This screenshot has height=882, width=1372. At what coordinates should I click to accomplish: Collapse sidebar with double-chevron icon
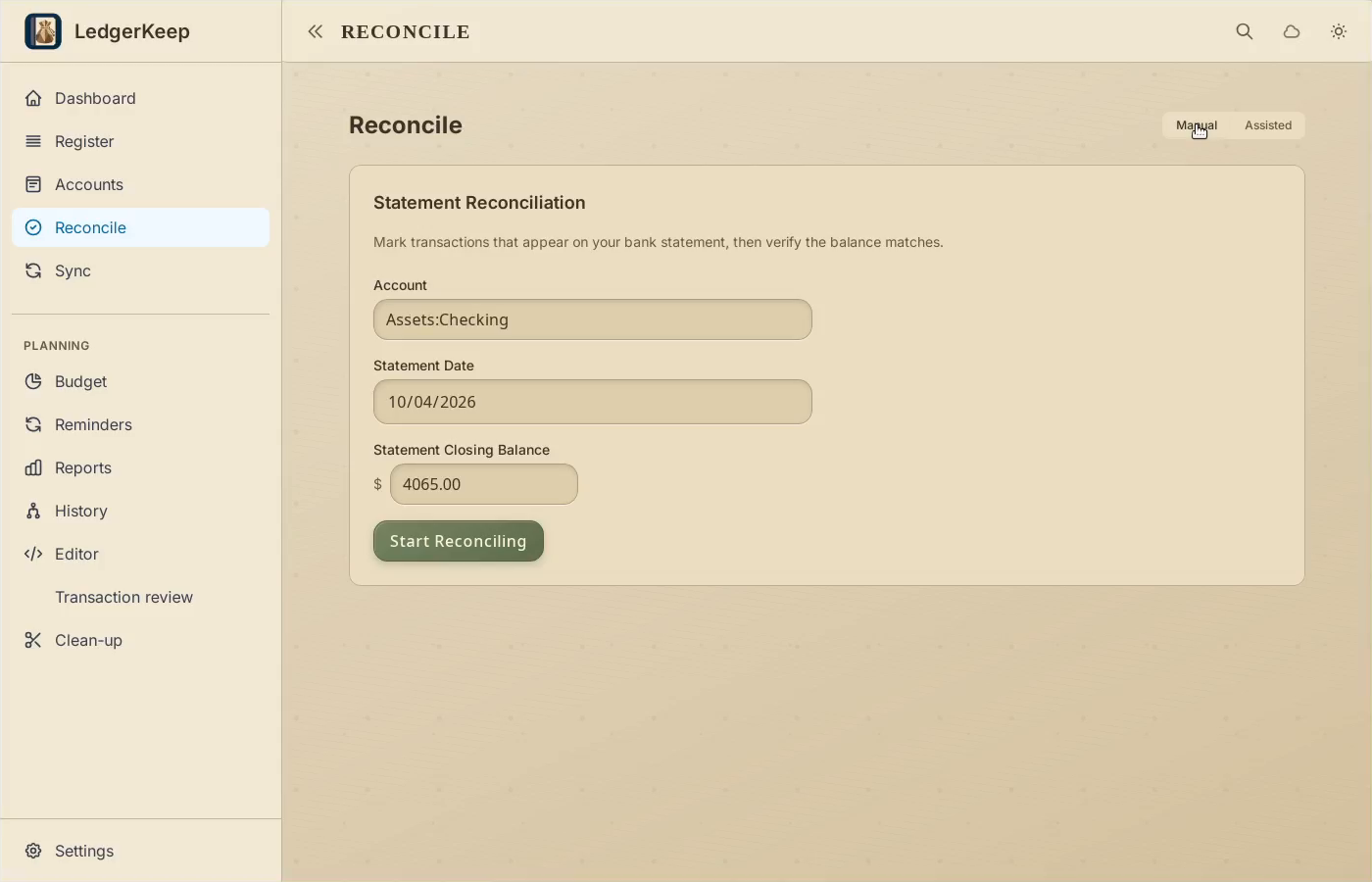point(315,31)
